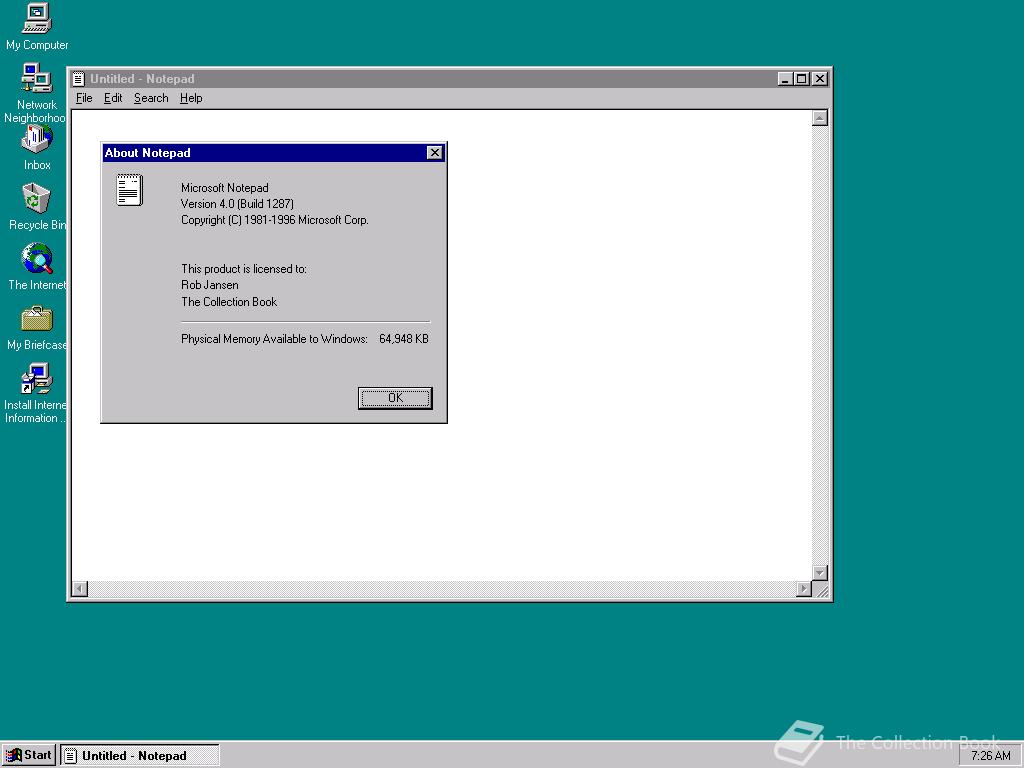The height and width of the screenshot is (768, 1024).
Task: Open the Edit menu in Notepad
Action: coord(113,98)
